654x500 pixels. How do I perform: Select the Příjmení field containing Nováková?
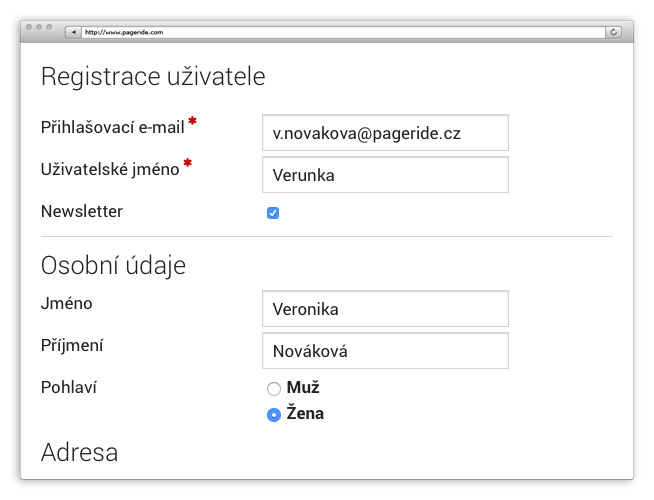pyautogui.click(x=385, y=351)
